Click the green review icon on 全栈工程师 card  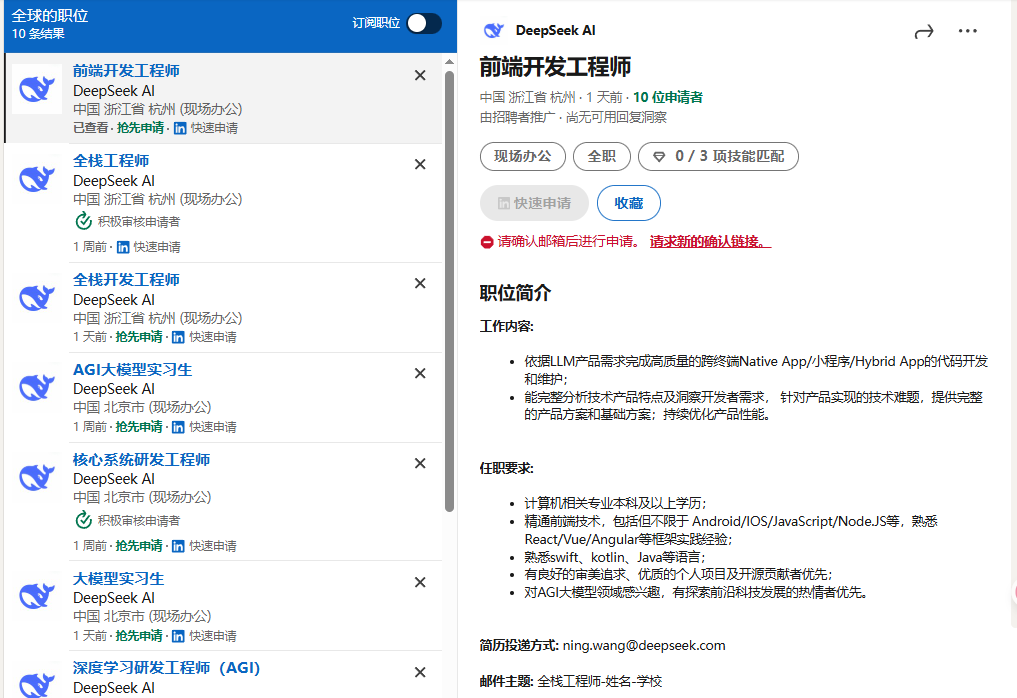pos(83,221)
